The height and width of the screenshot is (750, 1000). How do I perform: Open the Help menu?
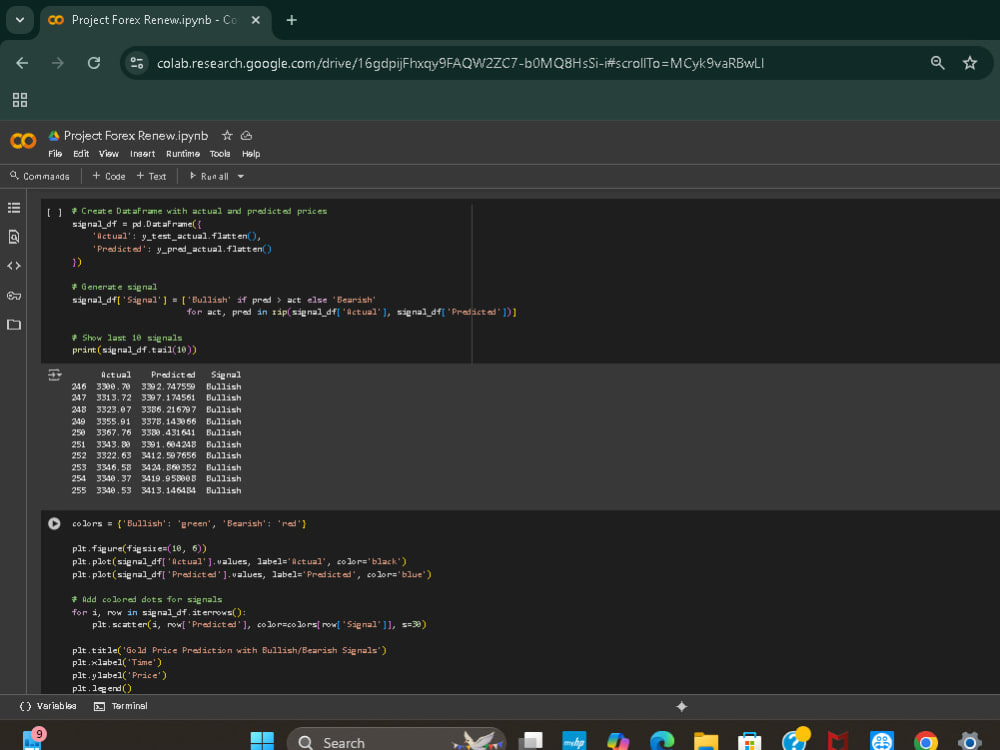251,154
